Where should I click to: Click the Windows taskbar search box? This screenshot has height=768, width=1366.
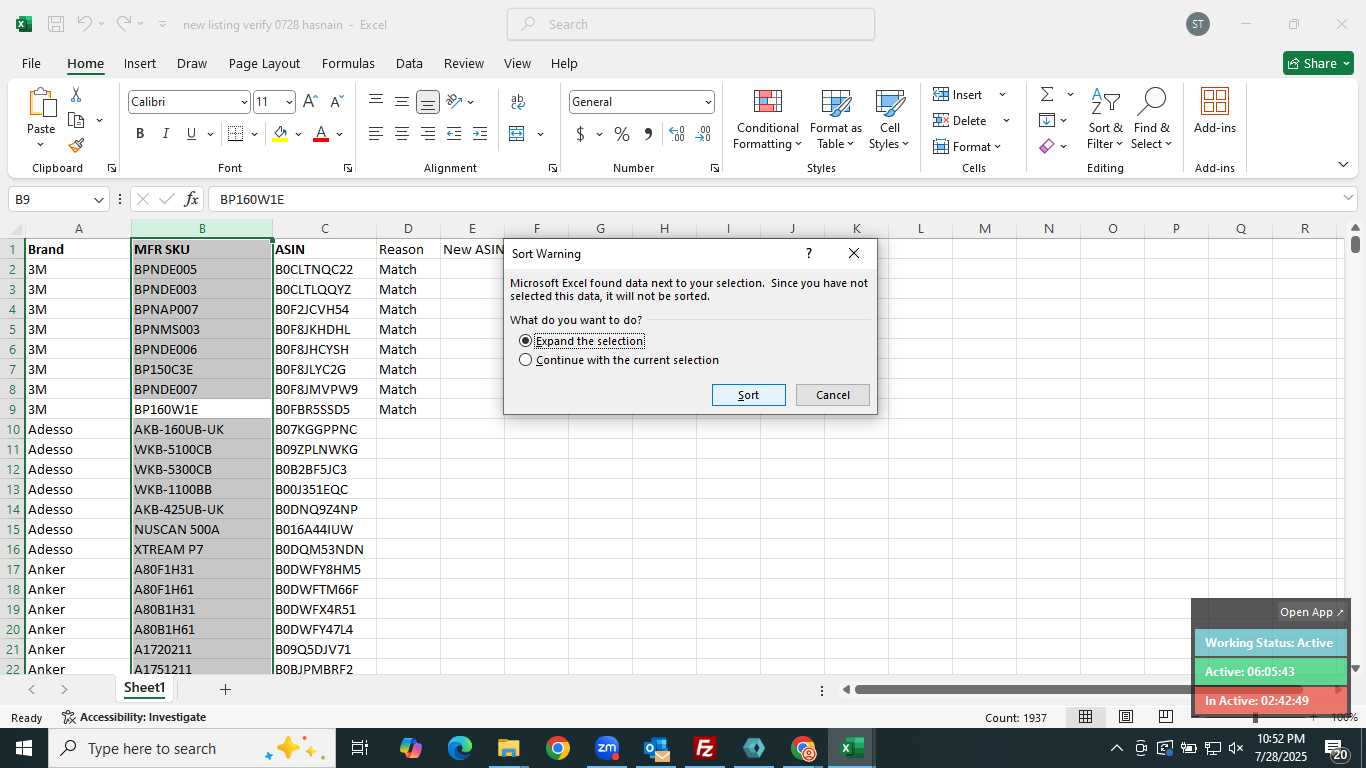coord(190,748)
